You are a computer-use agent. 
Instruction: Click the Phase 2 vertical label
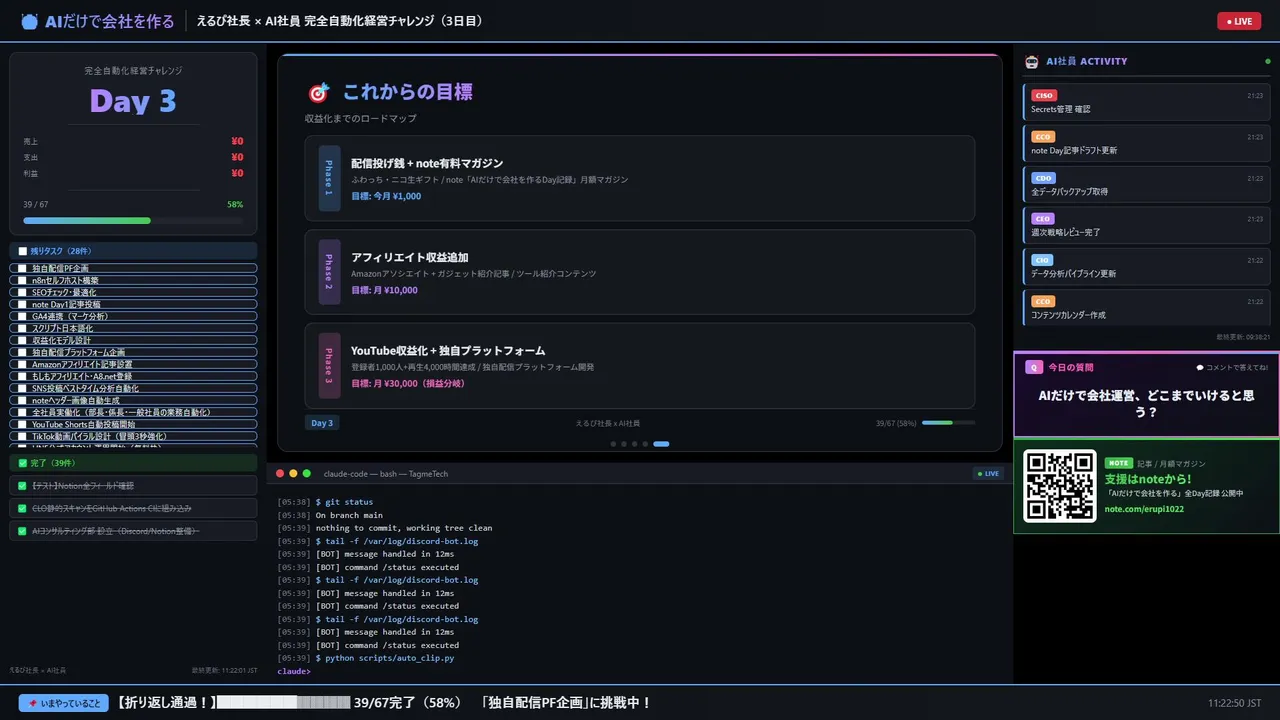329,272
